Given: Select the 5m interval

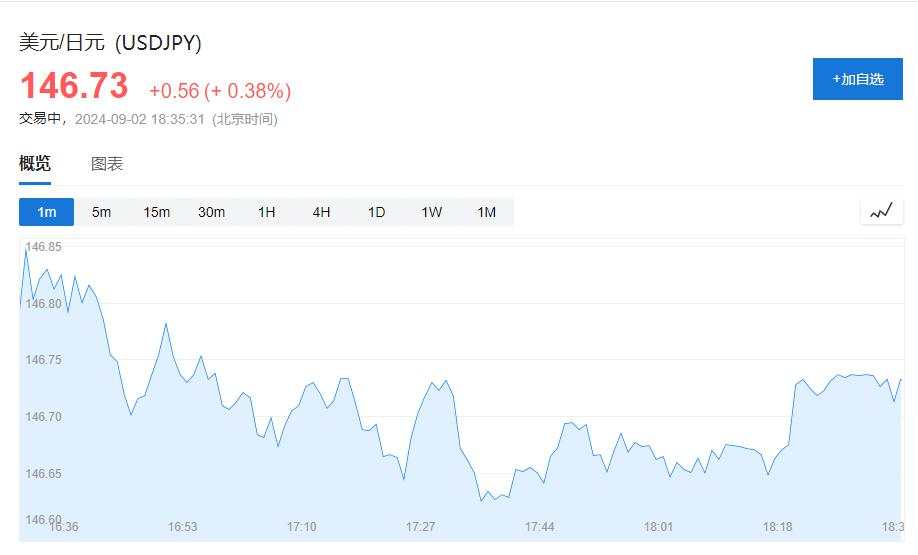Looking at the screenshot, I should pyautogui.click(x=101, y=212).
